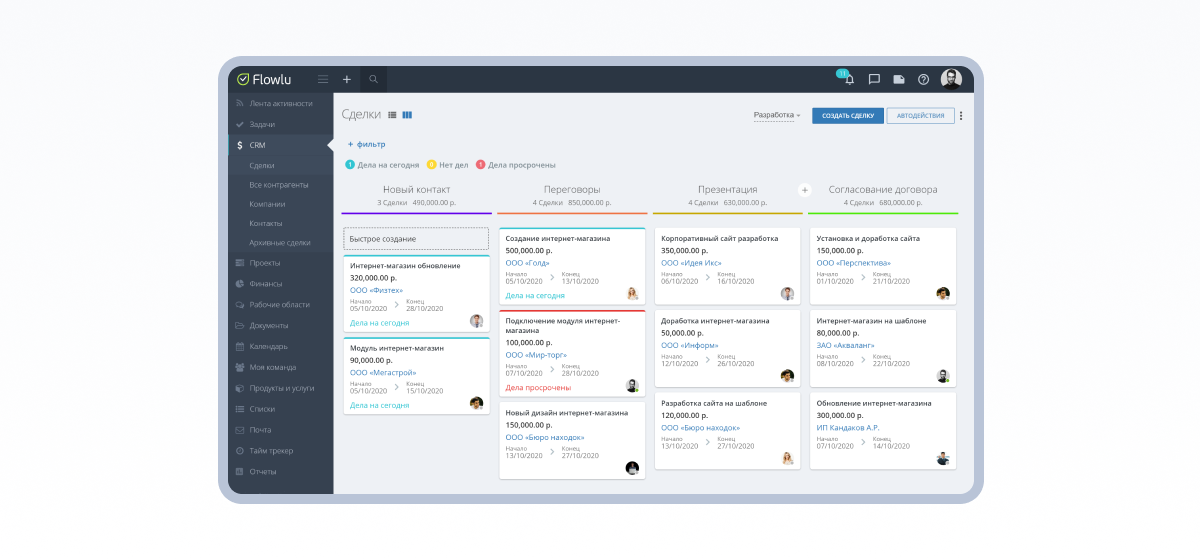Screen dimensions: 1200x560
Task: Toggle the Дела просрочены filter badge
Action: pyautogui.click(x=515, y=165)
